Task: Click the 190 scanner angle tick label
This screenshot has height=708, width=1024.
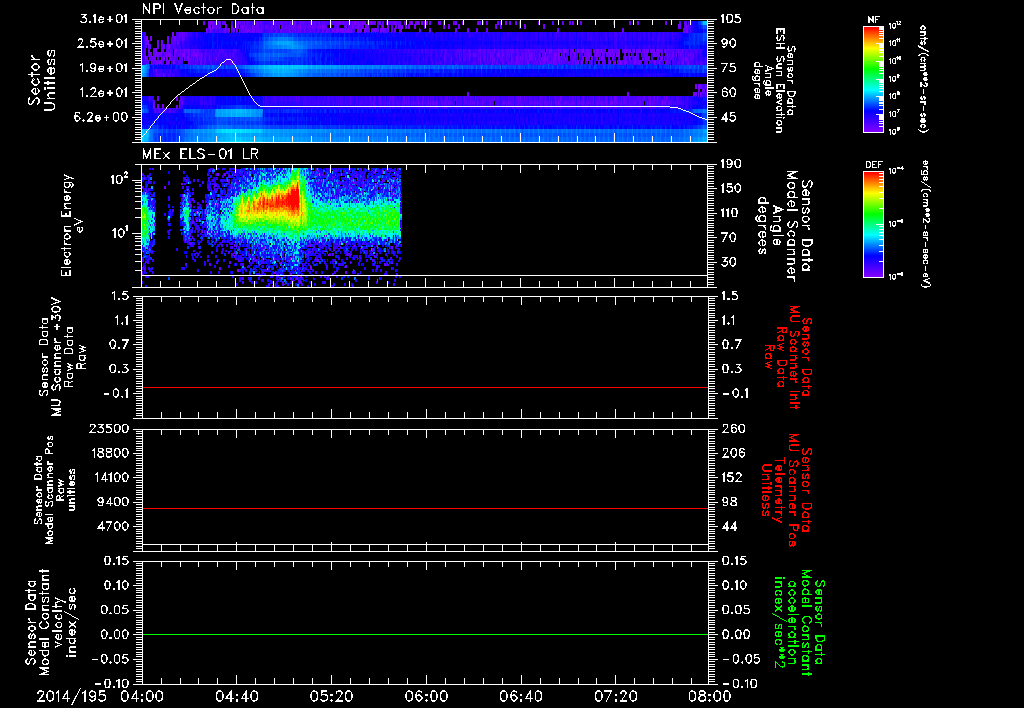Action: click(732, 164)
